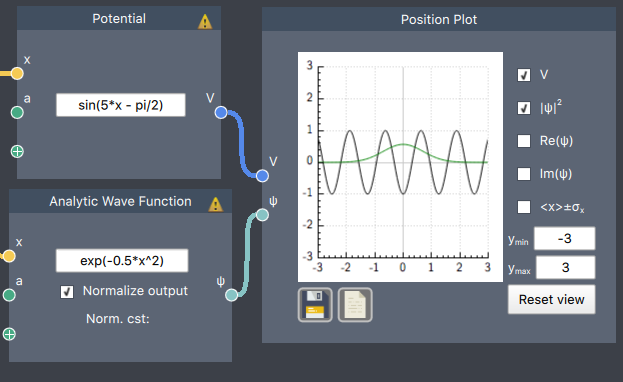Uncheck the |ψ|² plot checkbox

[x=524, y=108]
